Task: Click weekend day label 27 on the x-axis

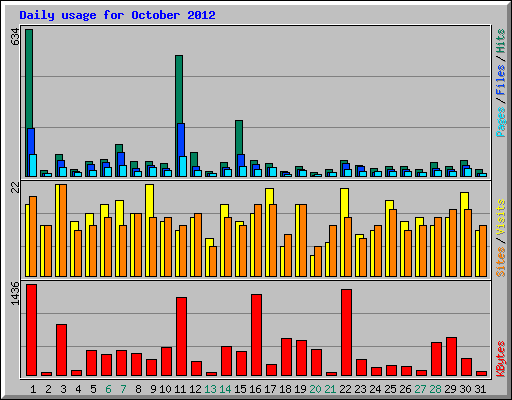Action: pyautogui.click(x=420, y=389)
